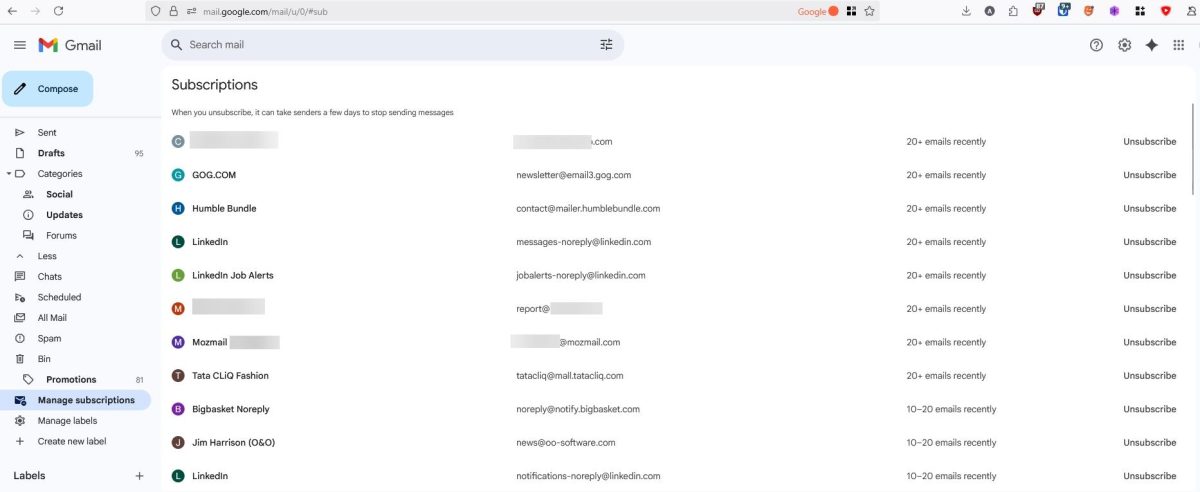Click notifications-noreply@linkedin.com address

point(588,476)
